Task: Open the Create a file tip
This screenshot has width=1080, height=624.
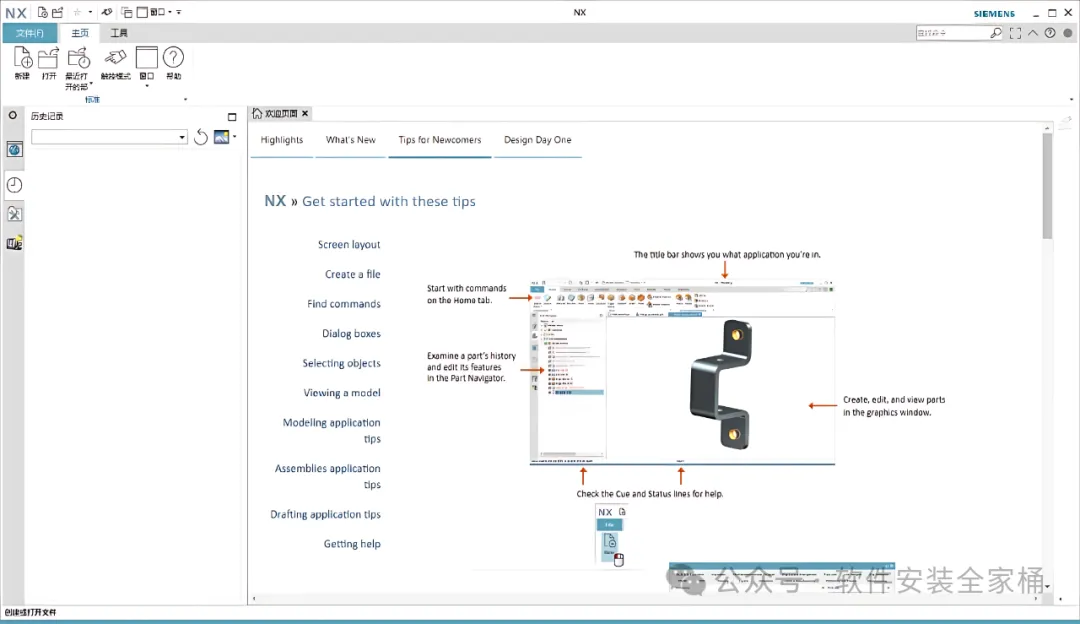Action: pyautogui.click(x=353, y=274)
